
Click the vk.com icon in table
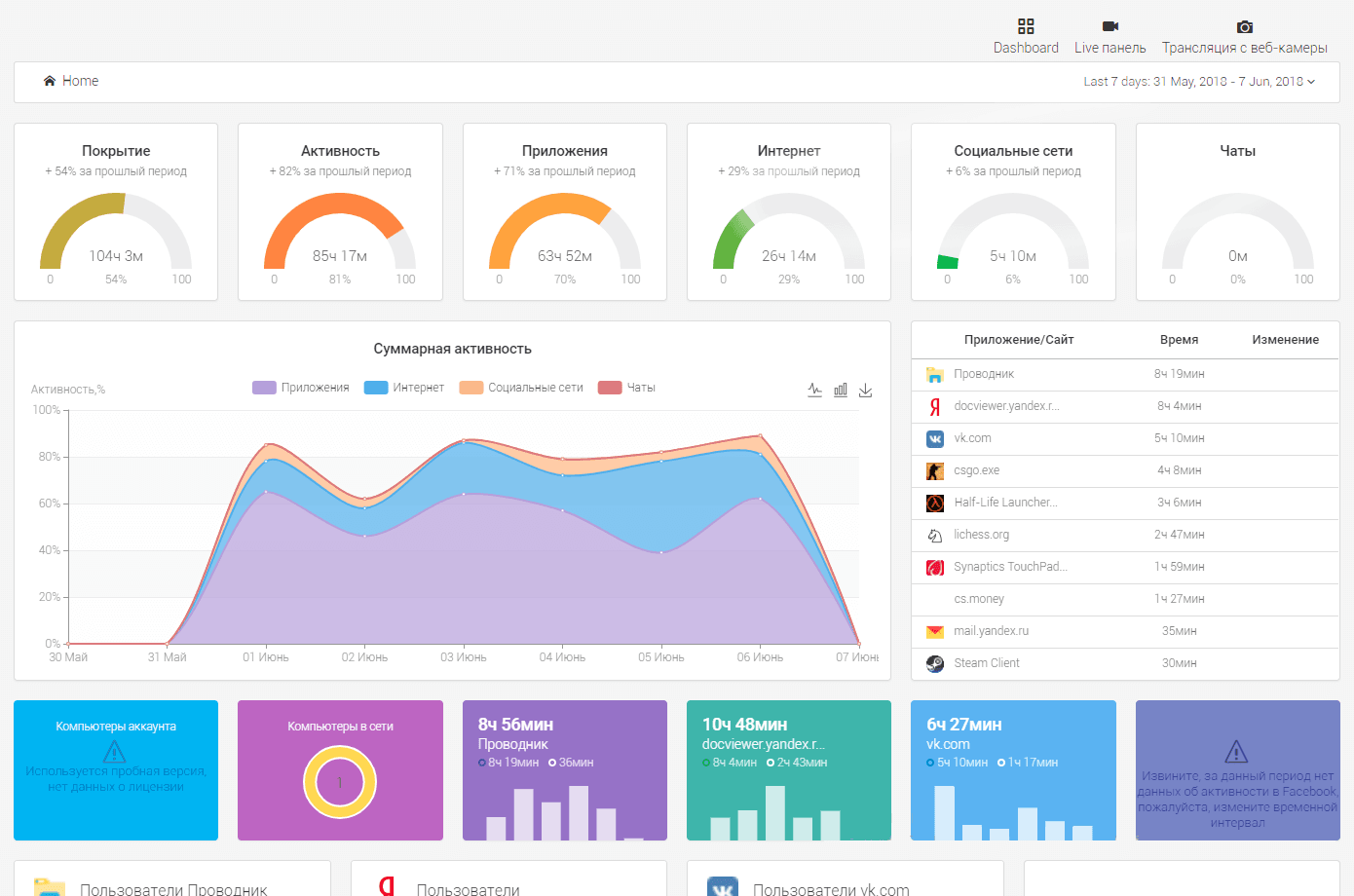coord(935,438)
